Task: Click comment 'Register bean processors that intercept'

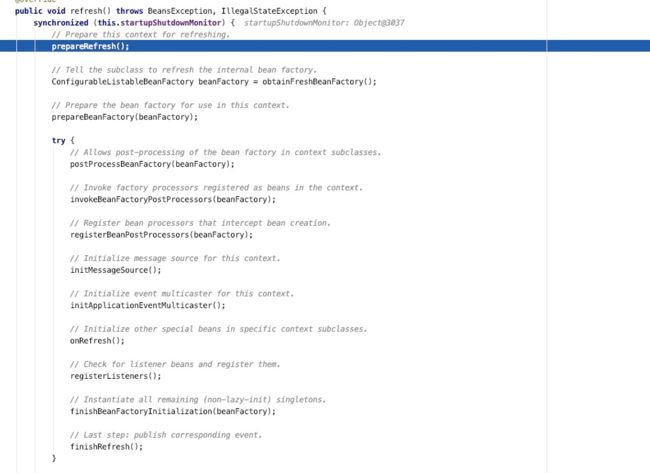Action: (200, 223)
